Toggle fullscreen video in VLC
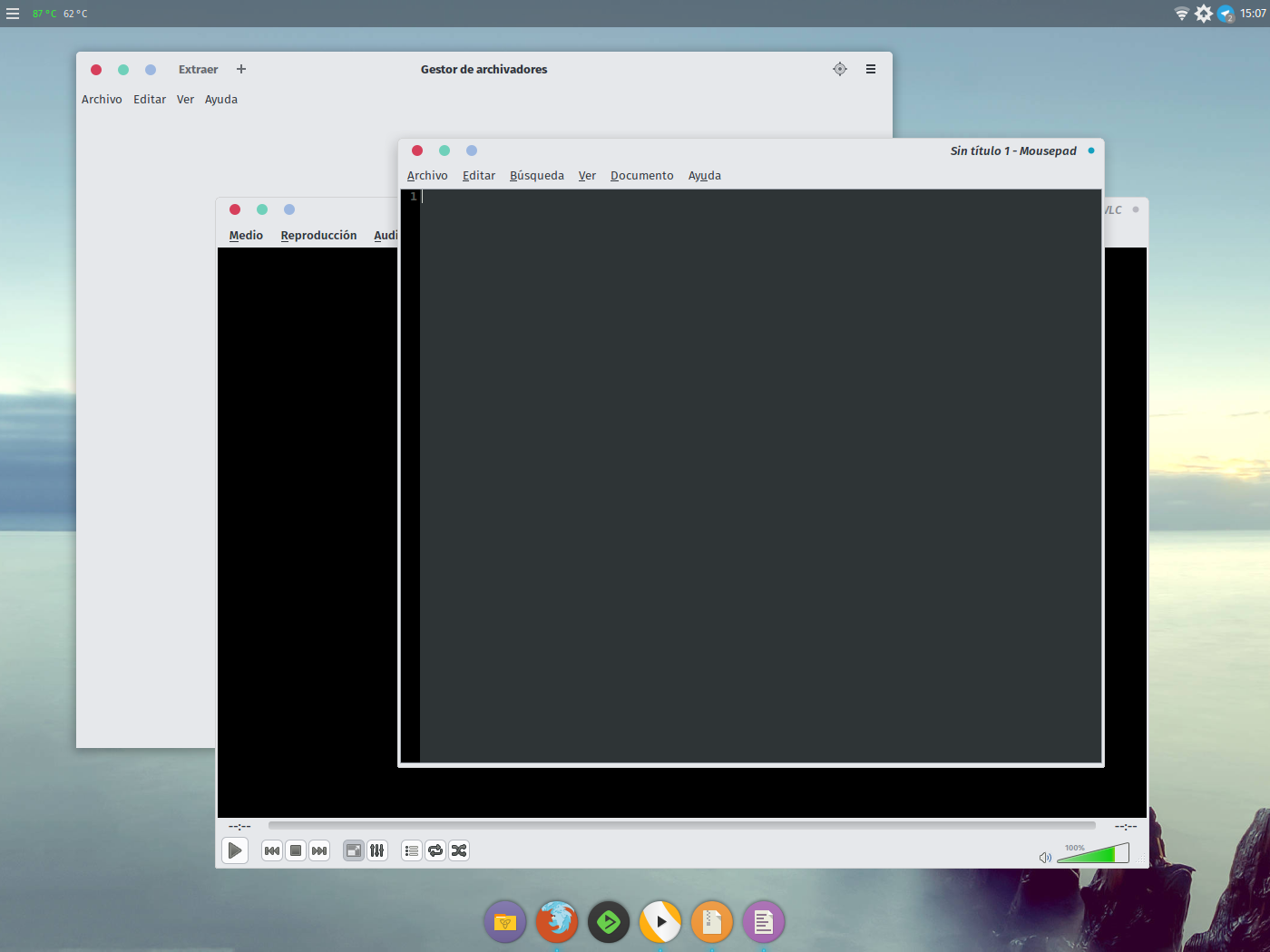The height and width of the screenshot is (952, 1270). (354, 850)
